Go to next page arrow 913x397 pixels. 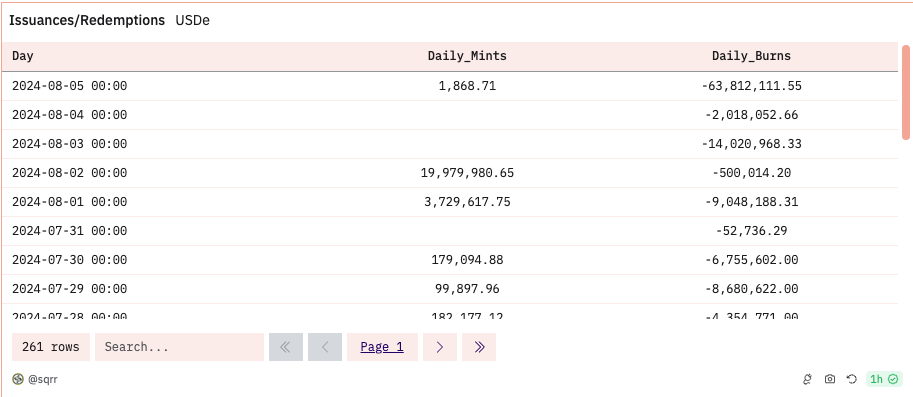click(440, 347)
